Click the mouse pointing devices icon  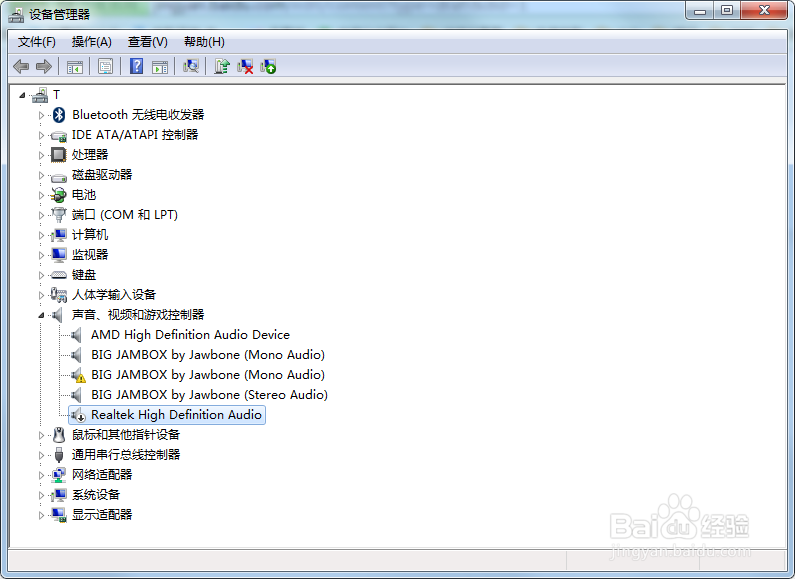(59, 435)
